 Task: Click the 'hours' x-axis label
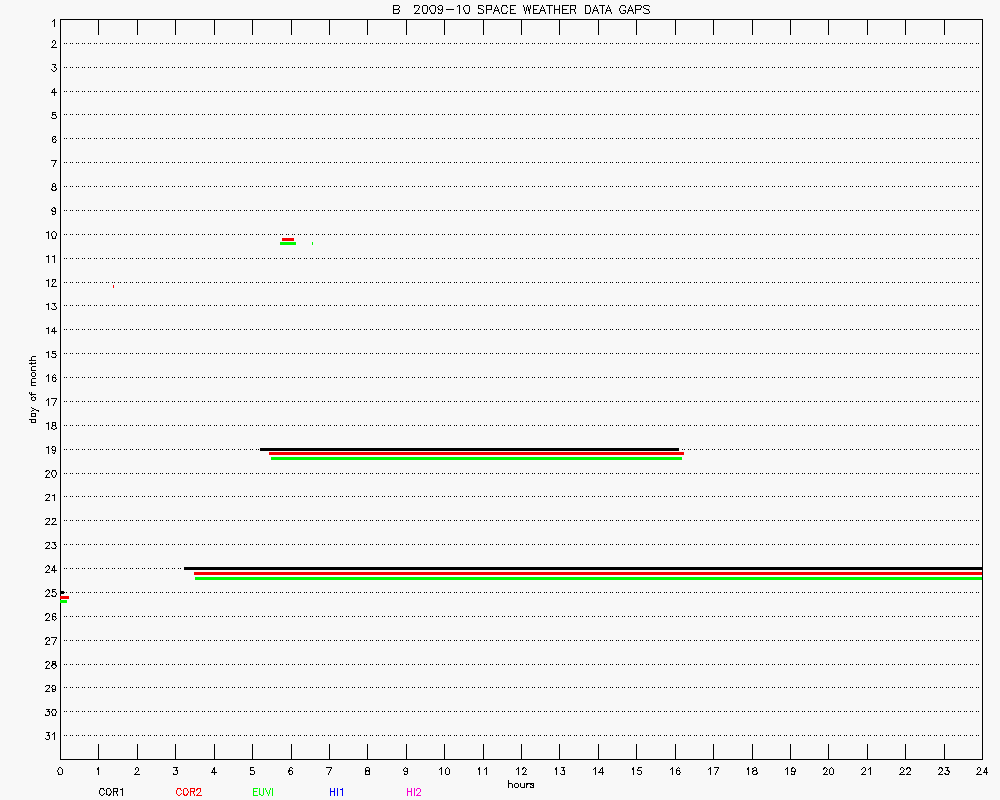pos(521,785)
